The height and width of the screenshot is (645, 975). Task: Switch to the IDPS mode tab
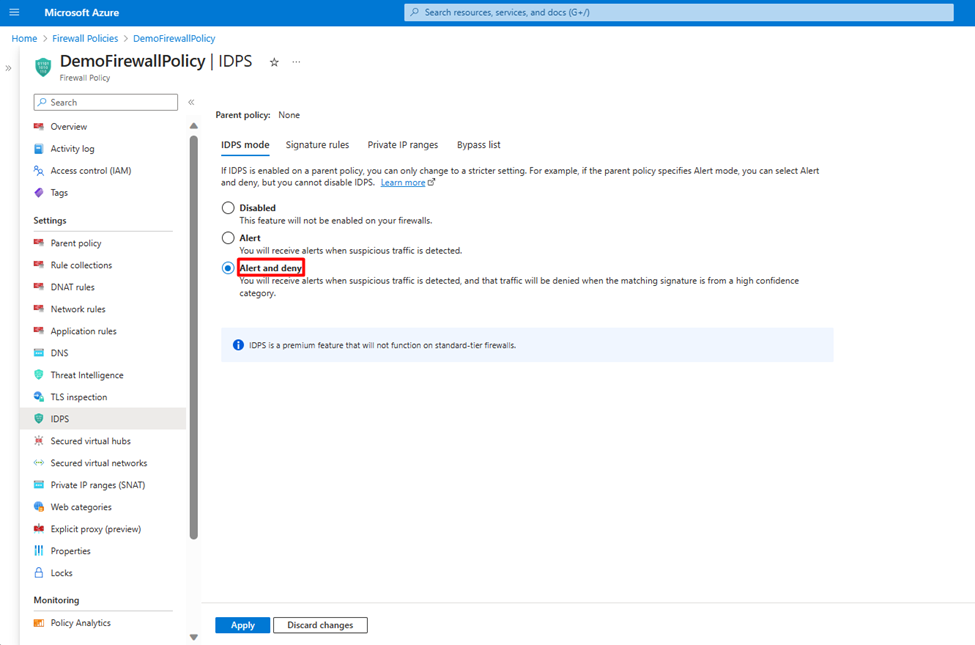click(x=245, y=145)
